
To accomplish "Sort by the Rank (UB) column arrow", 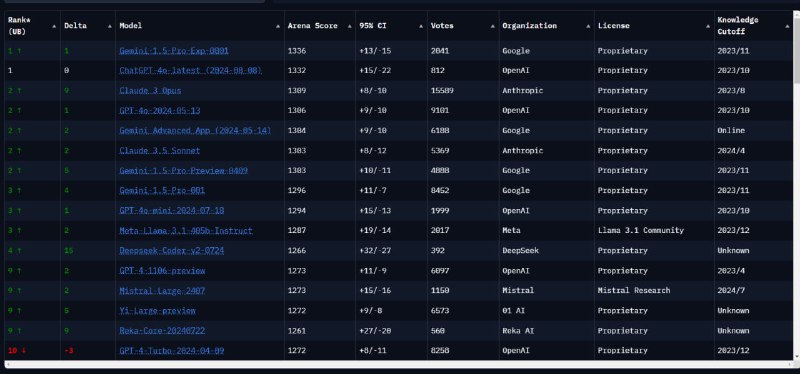I will tap(55, 26).
